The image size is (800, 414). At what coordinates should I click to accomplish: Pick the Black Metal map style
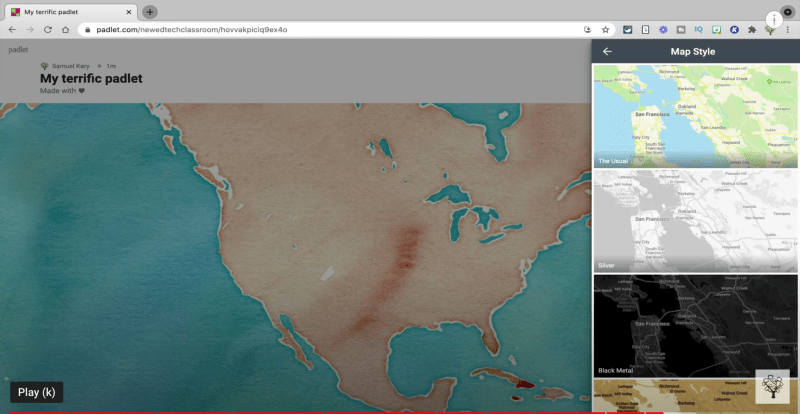pyautogui.click(x=695, y=324)
